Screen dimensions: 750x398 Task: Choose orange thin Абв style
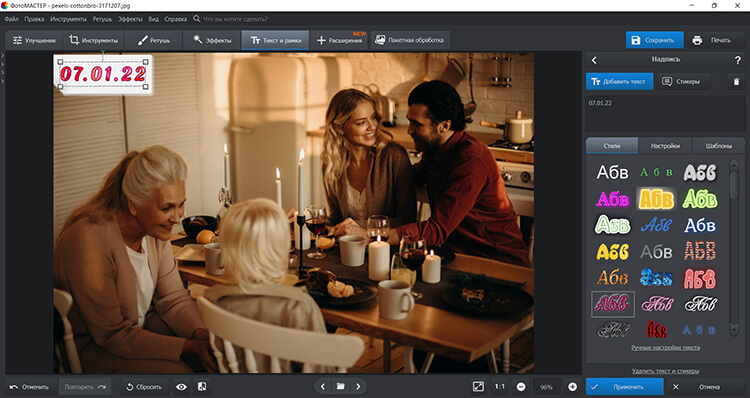pyautogui.click(x=613, y=277)
